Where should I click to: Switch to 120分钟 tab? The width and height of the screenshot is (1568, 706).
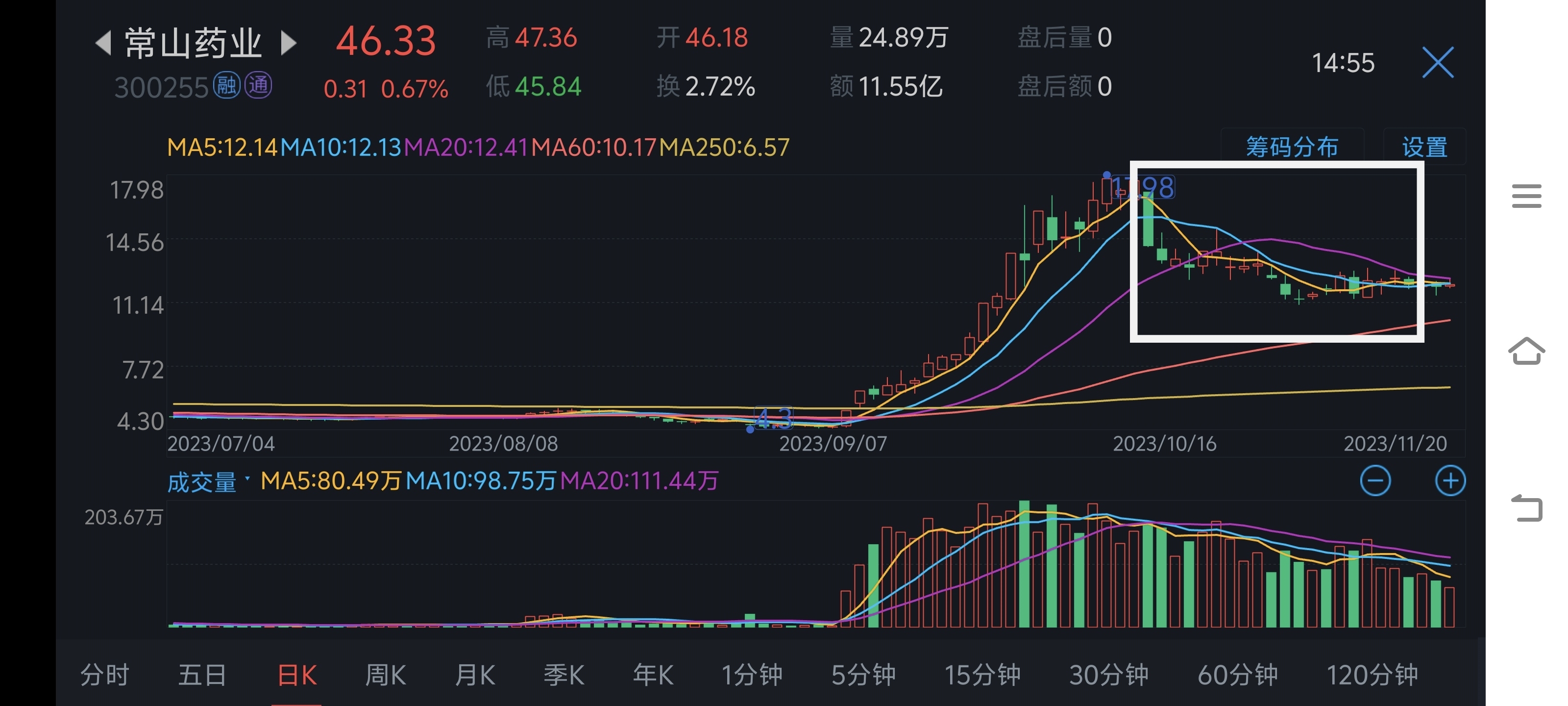pos(1372,674)
